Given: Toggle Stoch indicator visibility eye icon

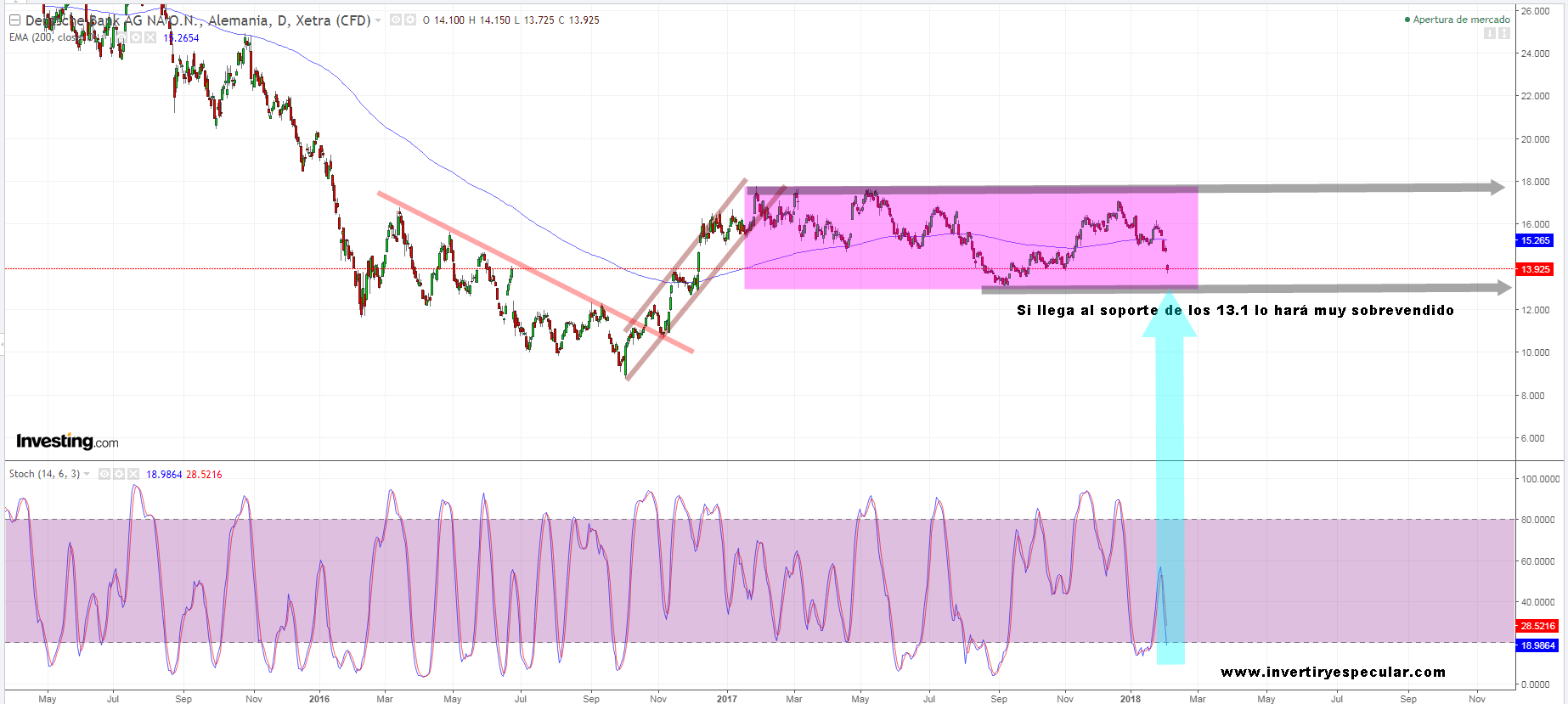Looking at the screenshot, I should pos(104,474).
